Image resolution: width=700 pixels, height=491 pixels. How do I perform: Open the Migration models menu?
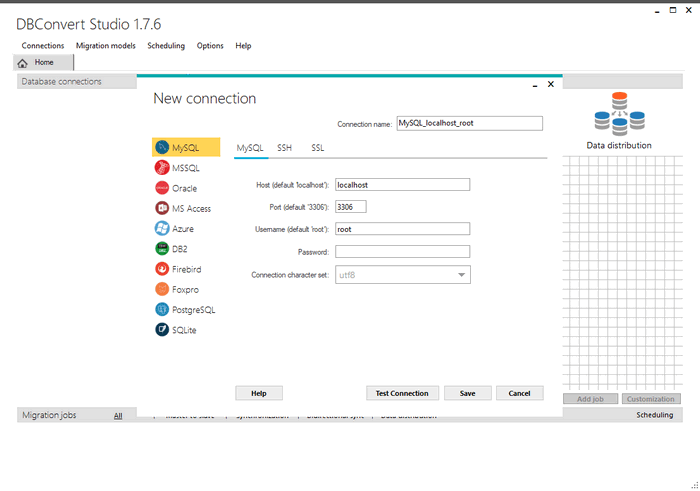click(x=105, y=46)
